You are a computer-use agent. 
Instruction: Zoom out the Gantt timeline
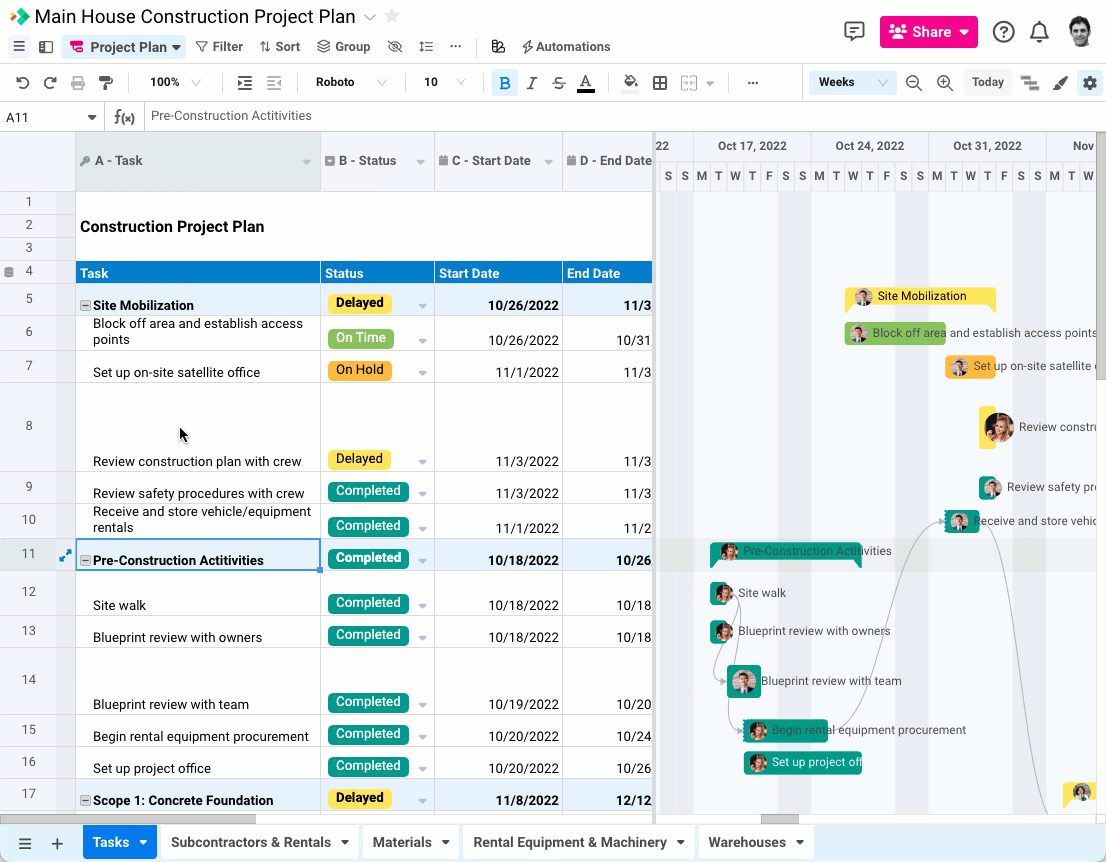click(x=913, y=83)
